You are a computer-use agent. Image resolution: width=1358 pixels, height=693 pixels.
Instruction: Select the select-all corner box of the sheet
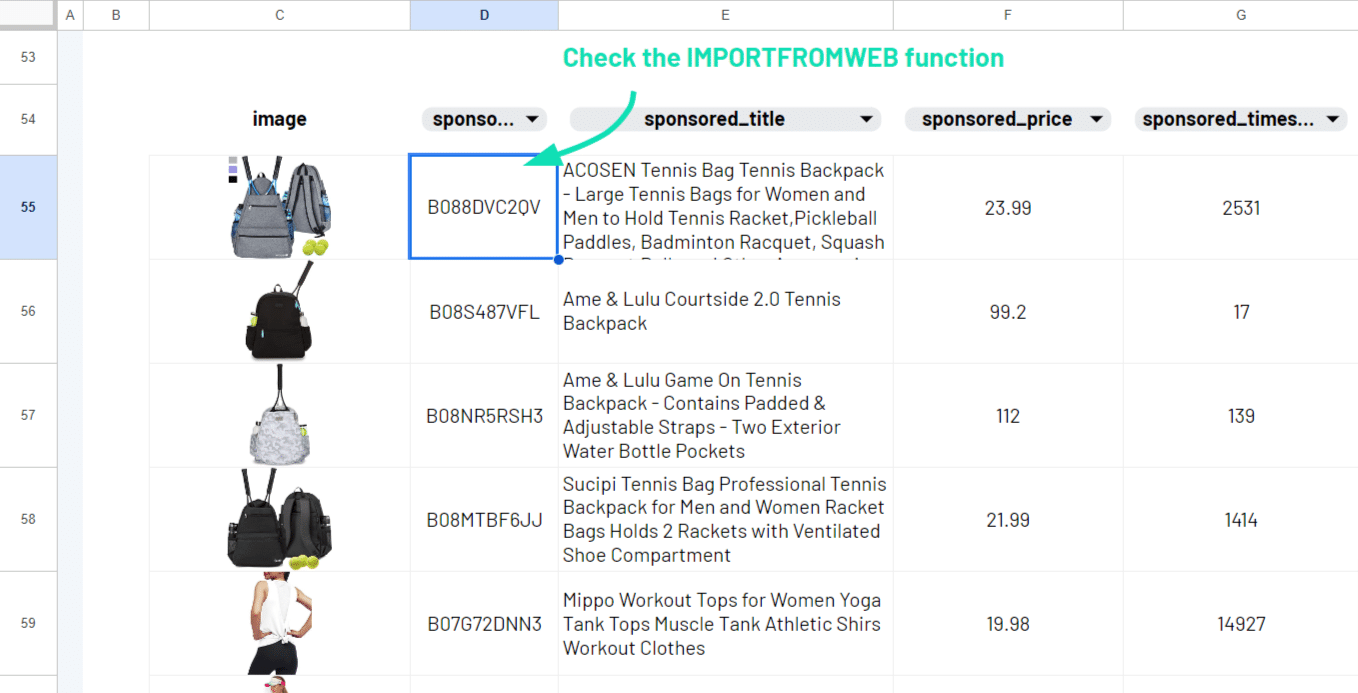(x=28, y=15)
